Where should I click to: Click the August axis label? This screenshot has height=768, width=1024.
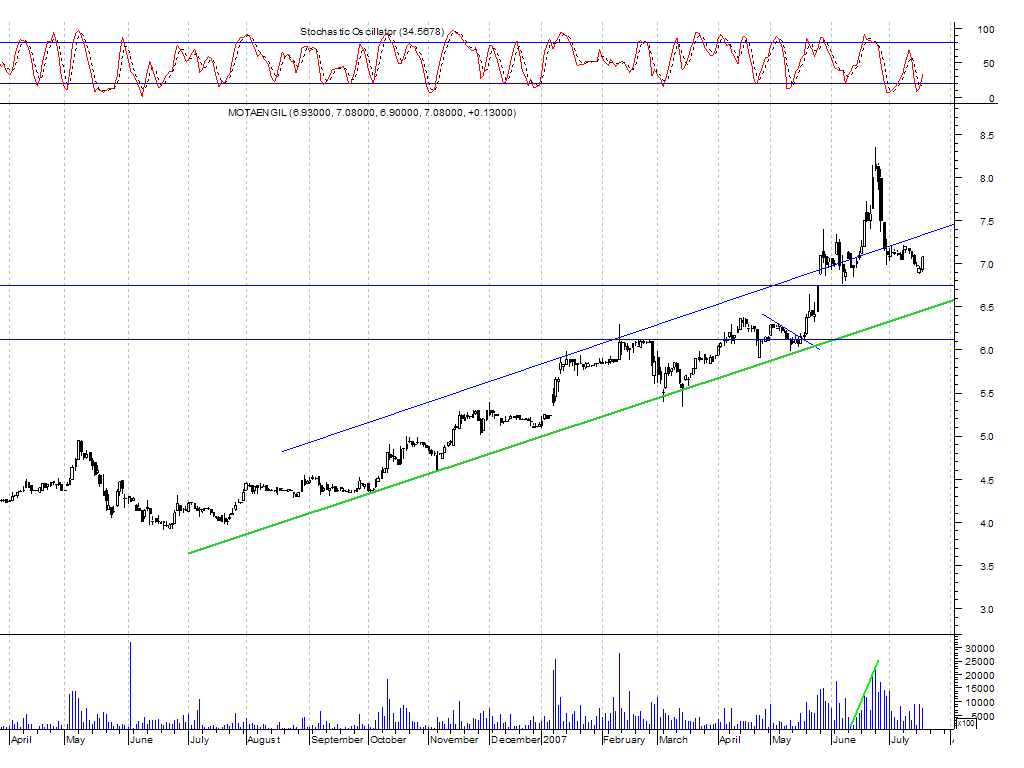point(264,740)
